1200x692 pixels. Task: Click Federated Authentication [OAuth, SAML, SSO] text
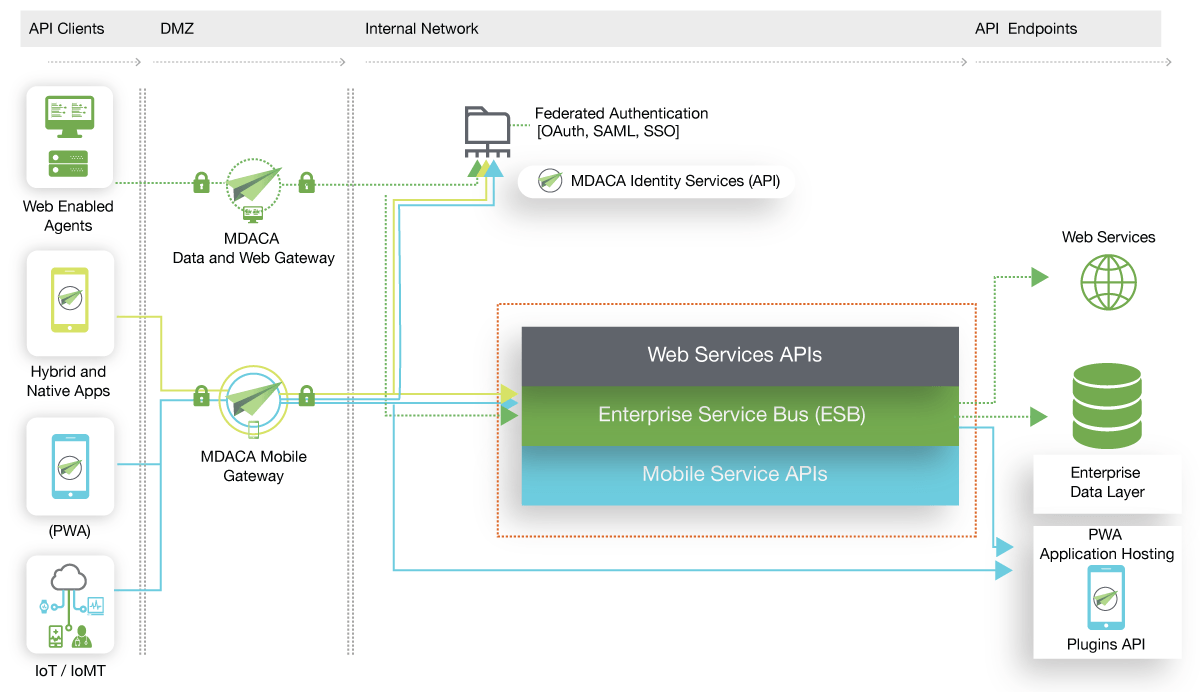[621, 123]
